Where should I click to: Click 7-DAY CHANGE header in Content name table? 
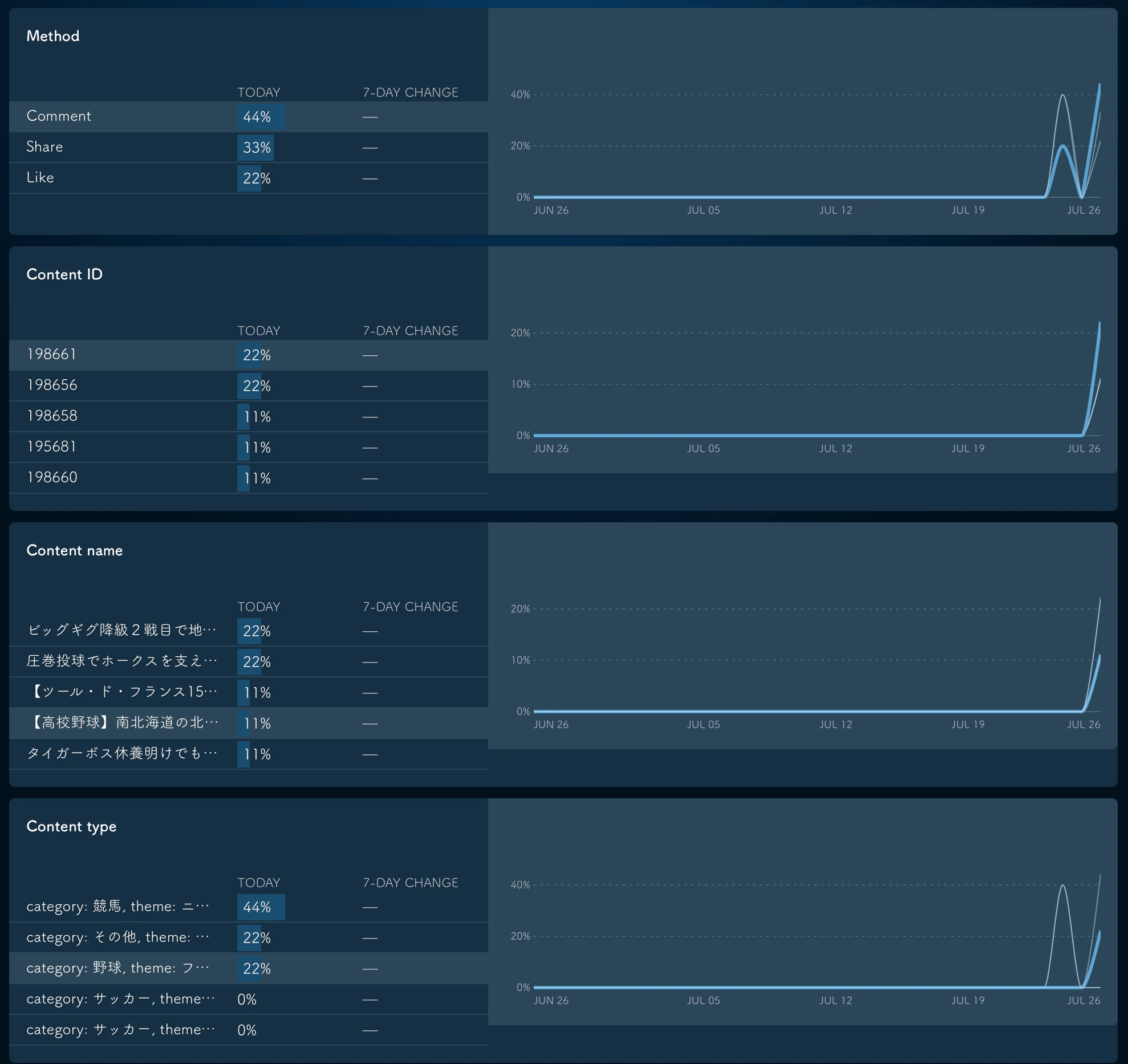411,607
